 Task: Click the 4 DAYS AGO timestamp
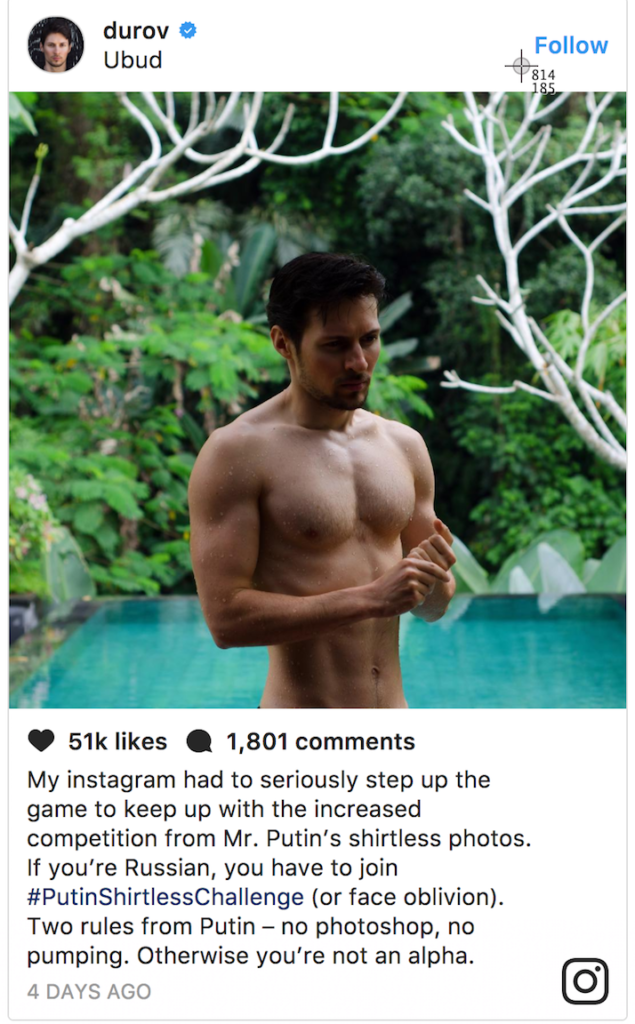coord(89,992)
